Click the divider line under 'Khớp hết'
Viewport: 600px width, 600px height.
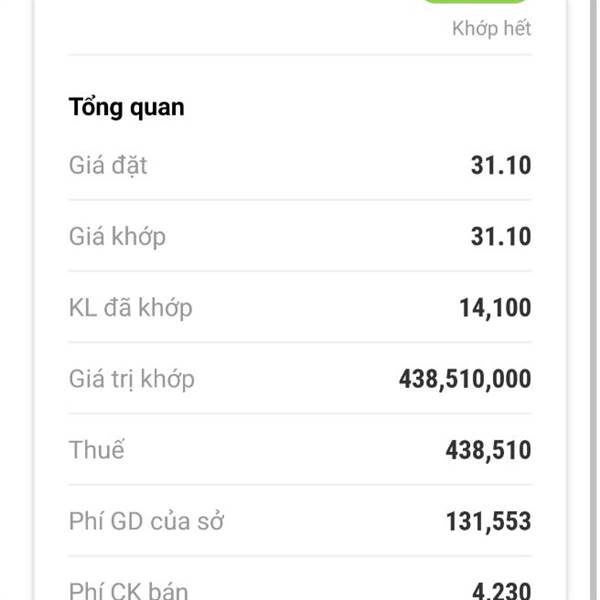[300, 55]
